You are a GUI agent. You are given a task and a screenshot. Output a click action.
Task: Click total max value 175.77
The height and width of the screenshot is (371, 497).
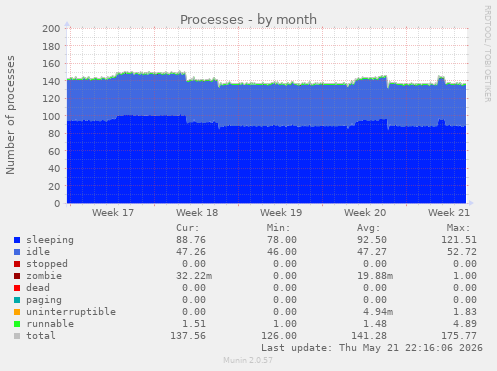click(459, 336)
